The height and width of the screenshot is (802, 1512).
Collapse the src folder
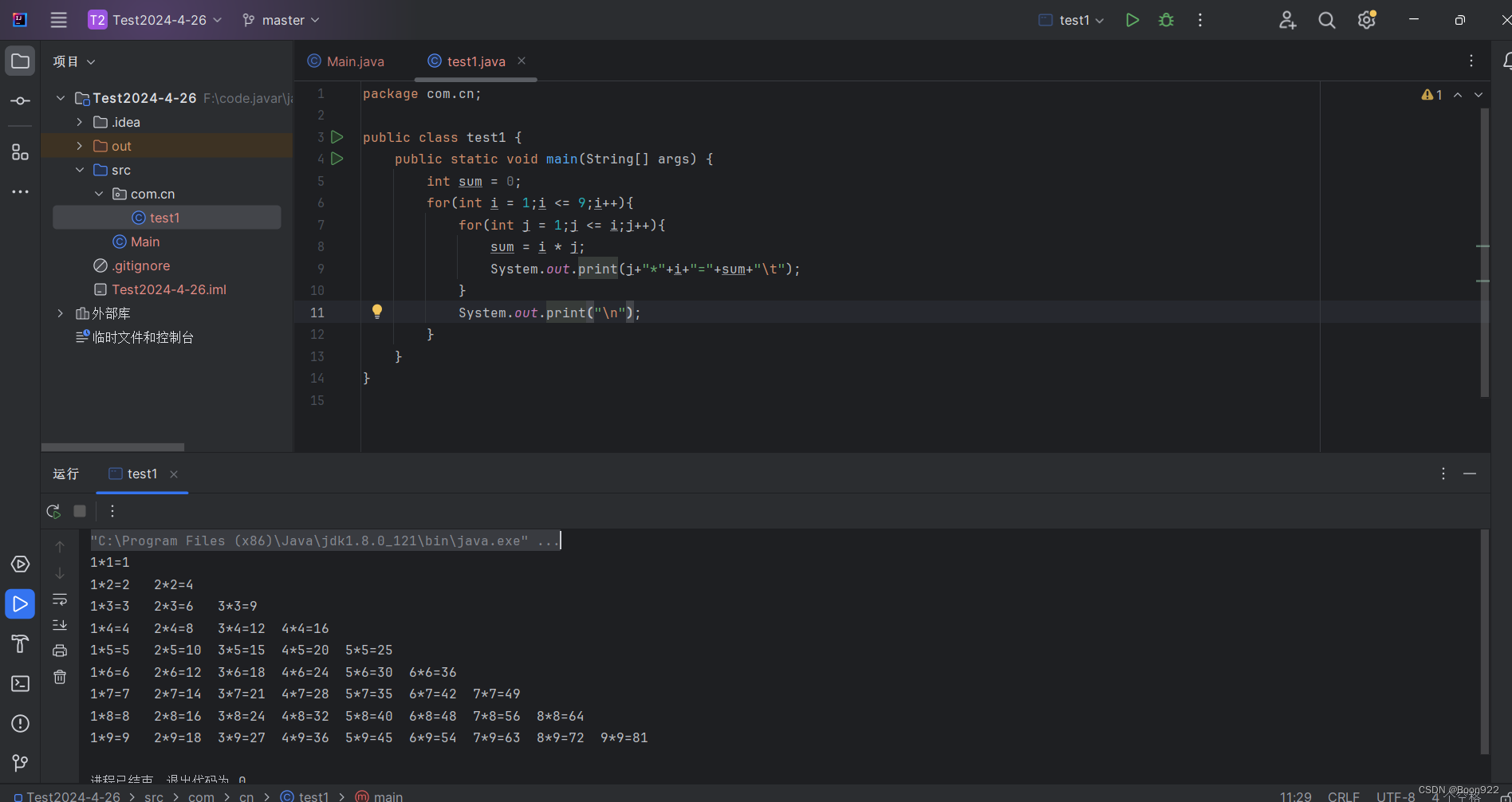pos(80,170)
